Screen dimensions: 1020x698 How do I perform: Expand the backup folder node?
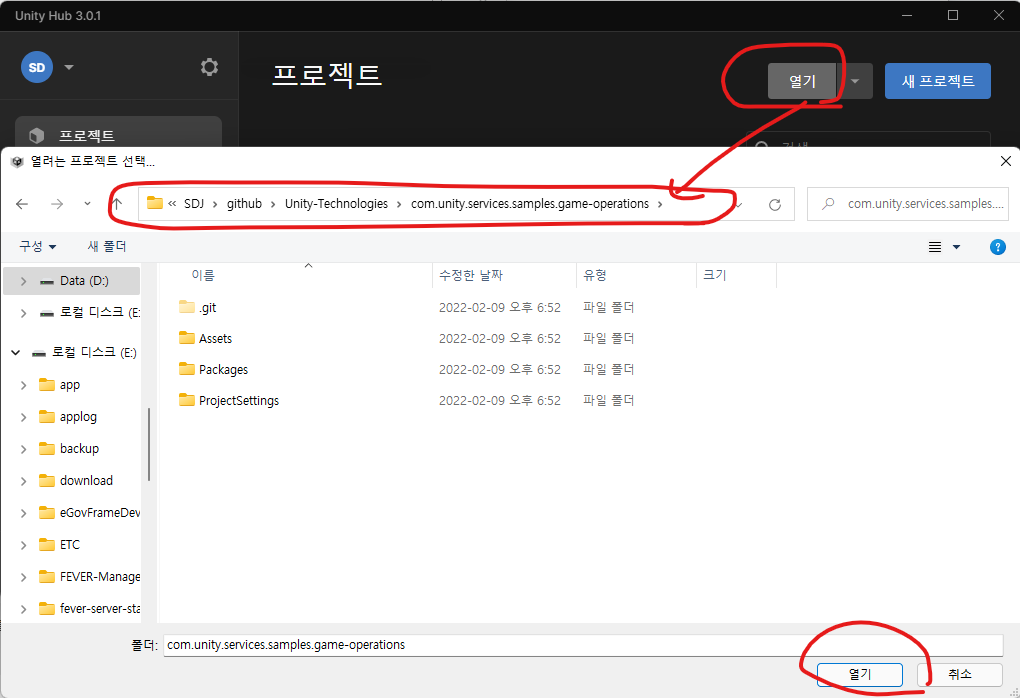(x=23, y=449)
